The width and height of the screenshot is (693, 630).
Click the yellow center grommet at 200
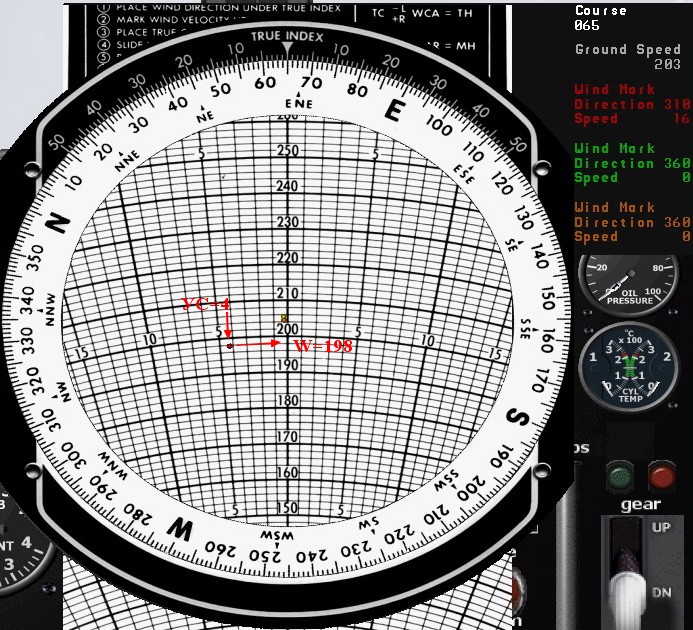tap(284, 319)
